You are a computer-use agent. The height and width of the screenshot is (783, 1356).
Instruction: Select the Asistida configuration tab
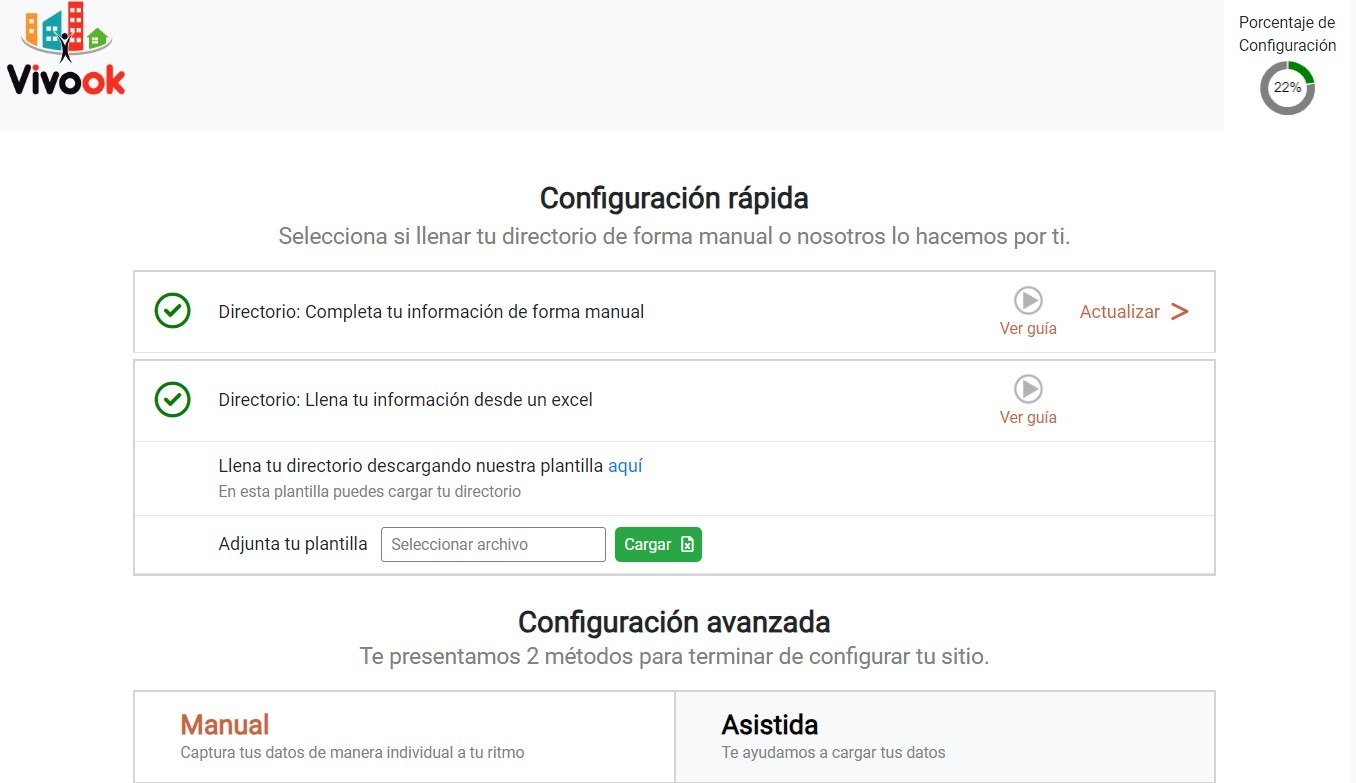pos(945,736)
